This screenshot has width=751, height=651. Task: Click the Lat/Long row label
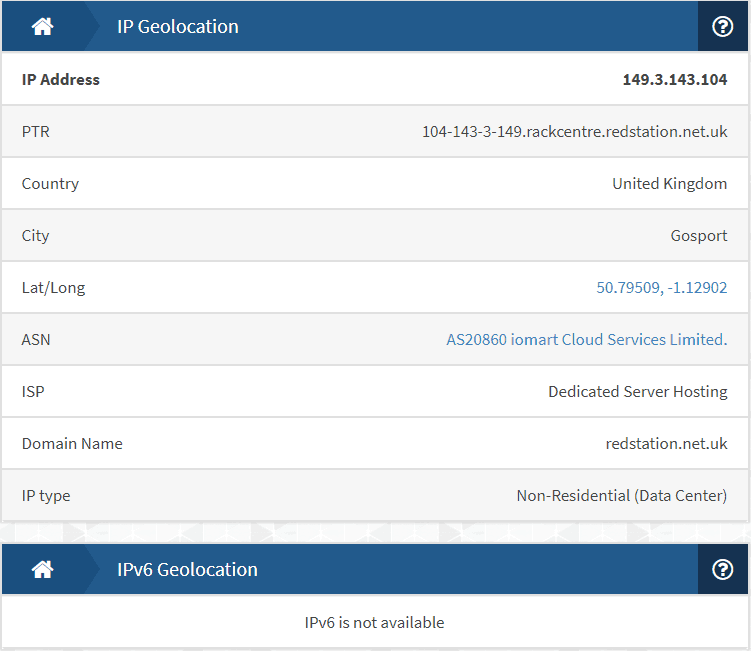pos(54,287)
